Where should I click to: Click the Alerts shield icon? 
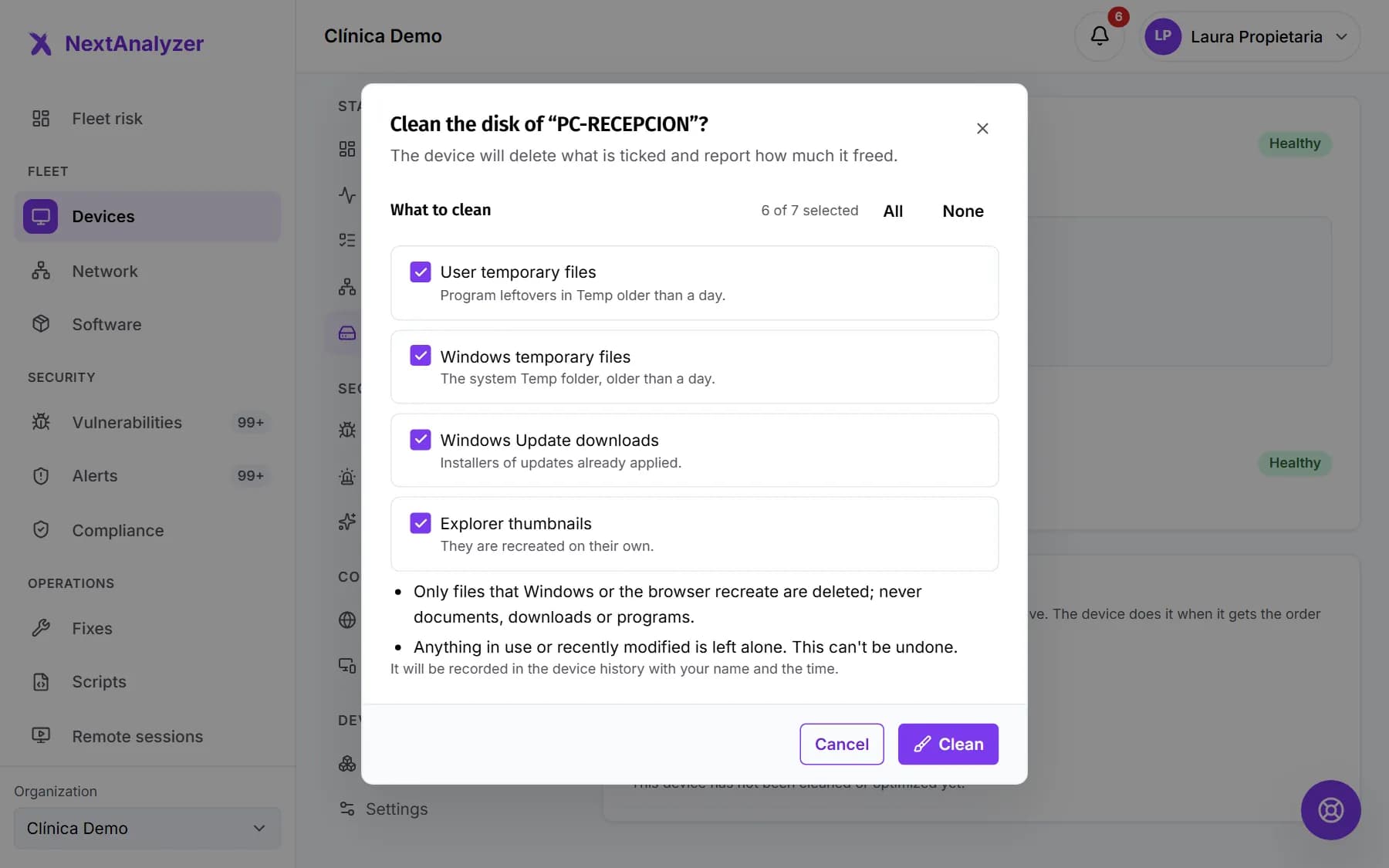click(x=41, y=475)
